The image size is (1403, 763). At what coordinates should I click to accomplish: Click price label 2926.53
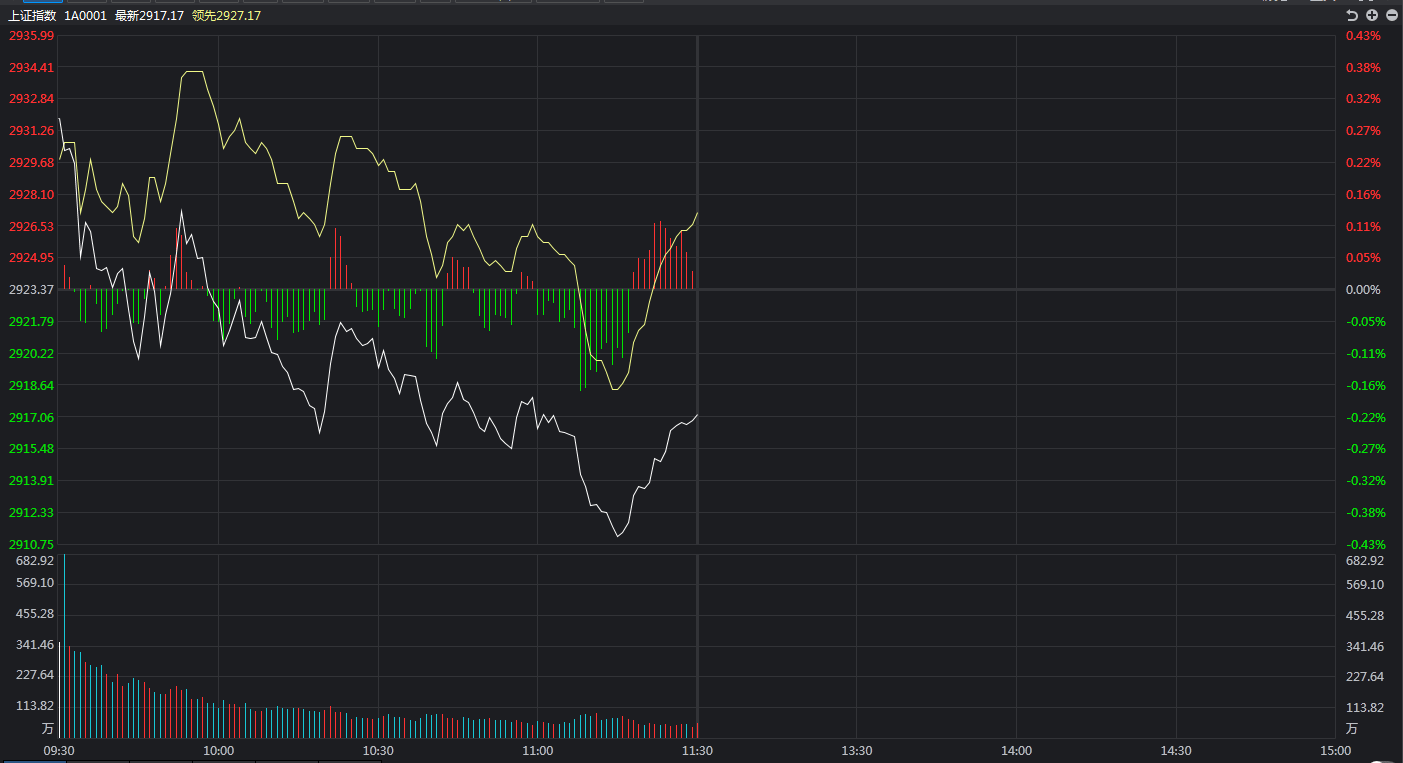point(31,226)
